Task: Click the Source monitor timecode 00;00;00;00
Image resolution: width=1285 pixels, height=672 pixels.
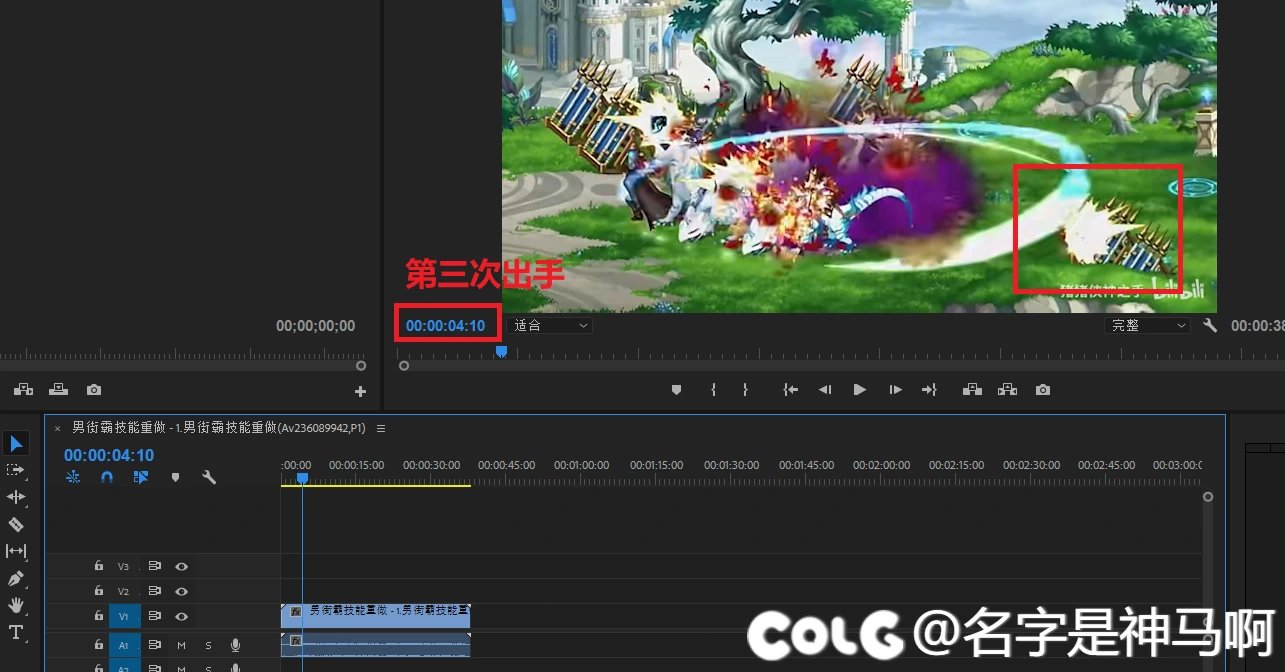Action: [315, 326]
